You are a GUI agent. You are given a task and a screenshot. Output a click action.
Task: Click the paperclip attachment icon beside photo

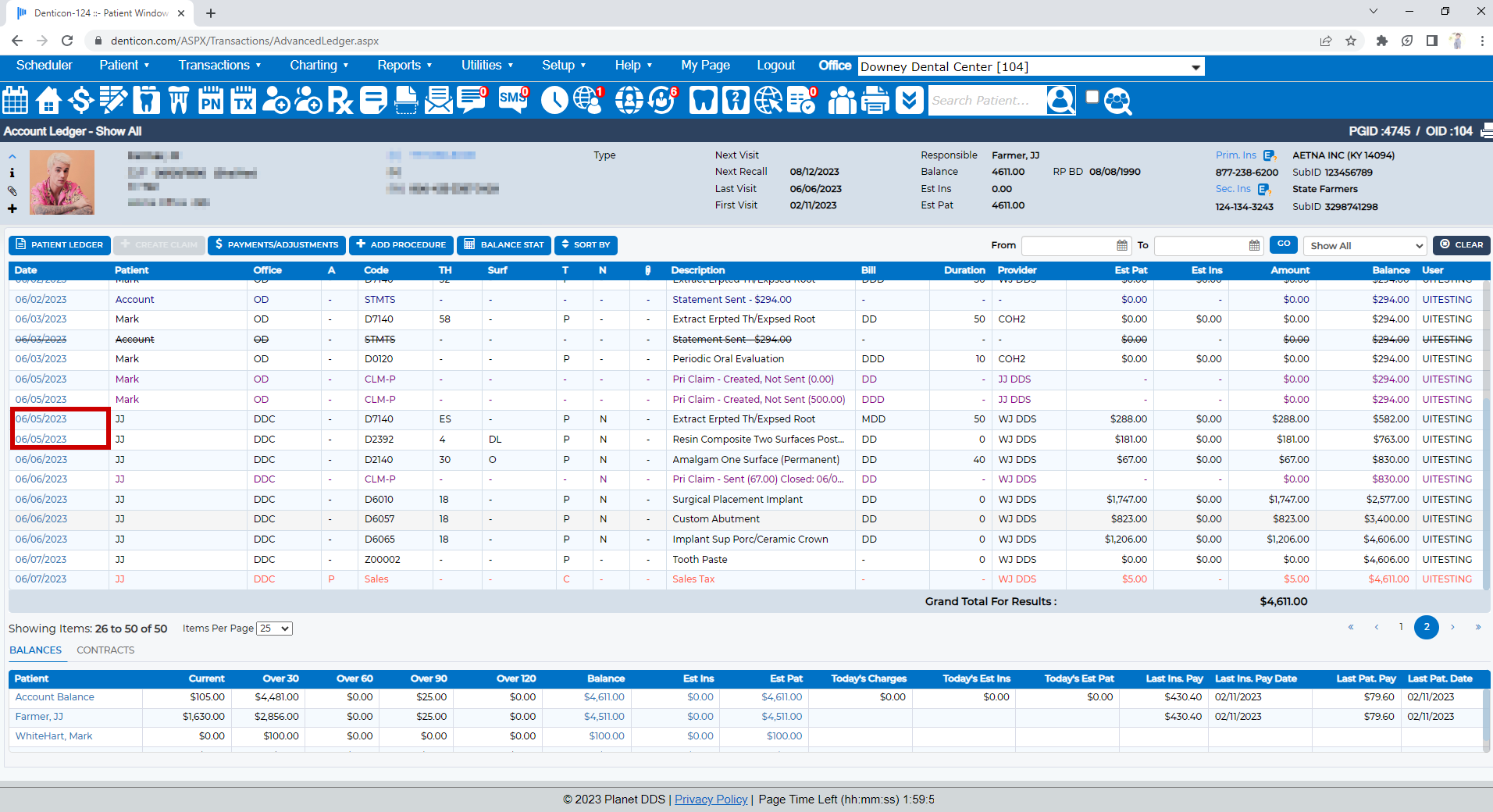(x=12, y=191)
